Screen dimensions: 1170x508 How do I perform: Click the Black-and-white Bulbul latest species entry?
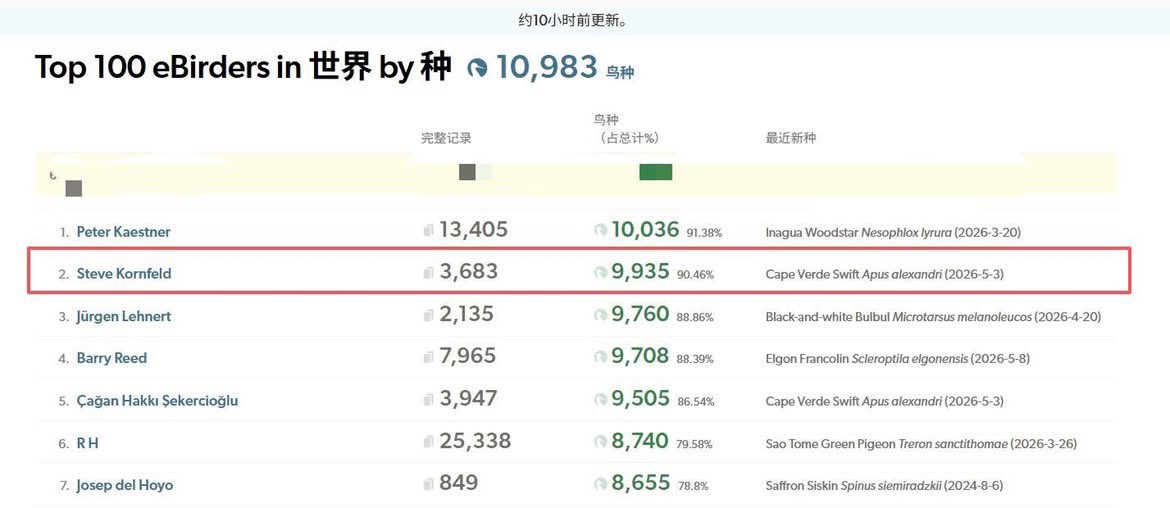tap(933, 317)
